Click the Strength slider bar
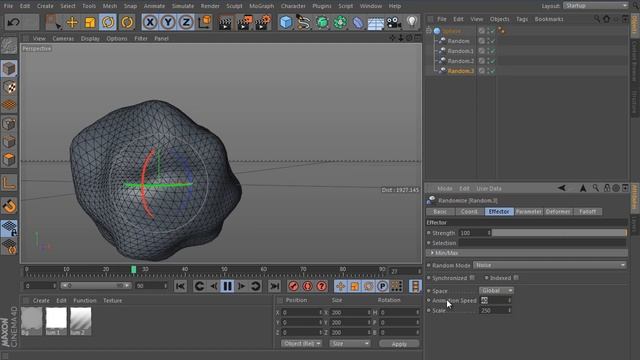 click(559, 233)
